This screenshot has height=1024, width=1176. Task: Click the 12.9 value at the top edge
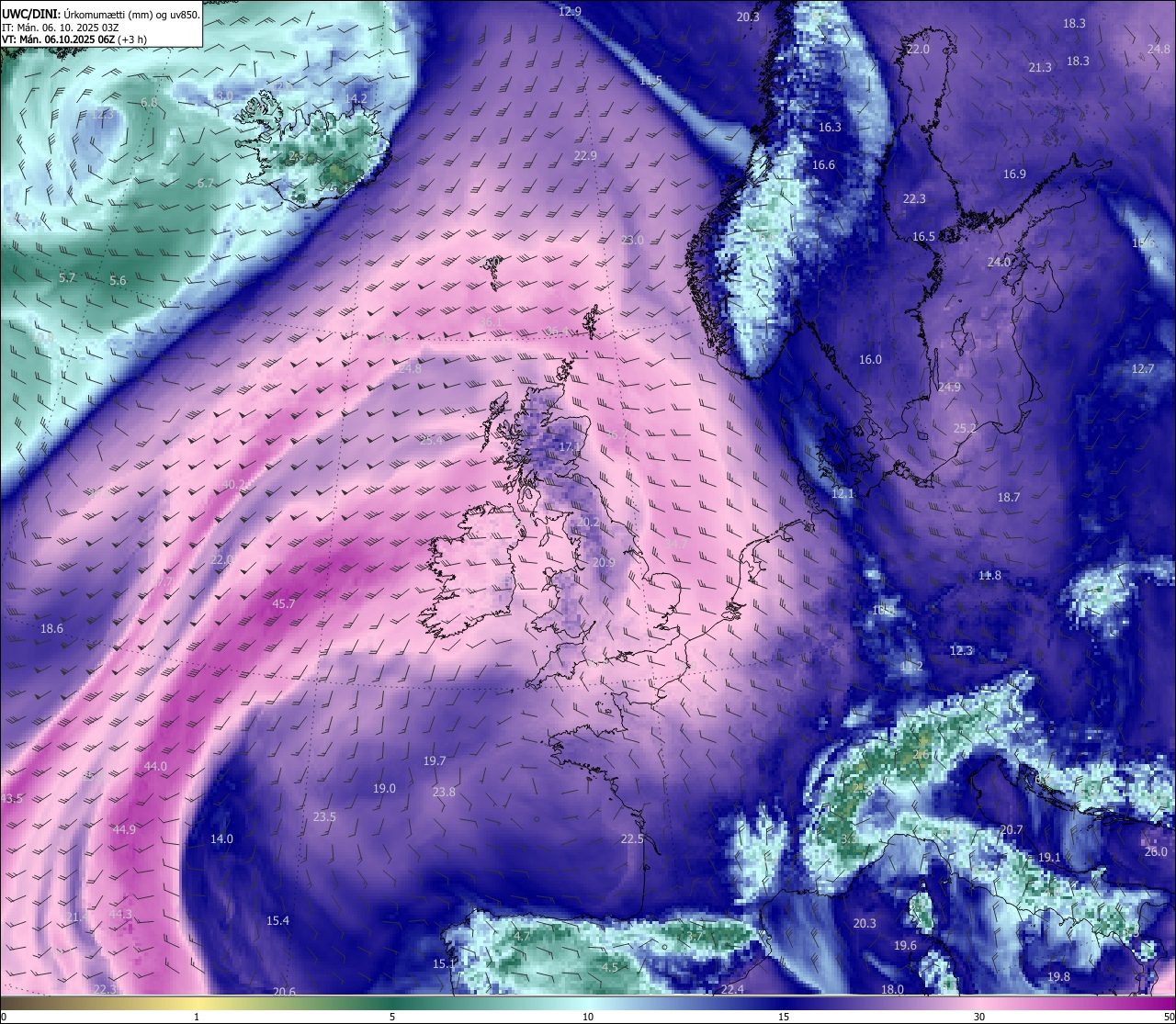570,11
